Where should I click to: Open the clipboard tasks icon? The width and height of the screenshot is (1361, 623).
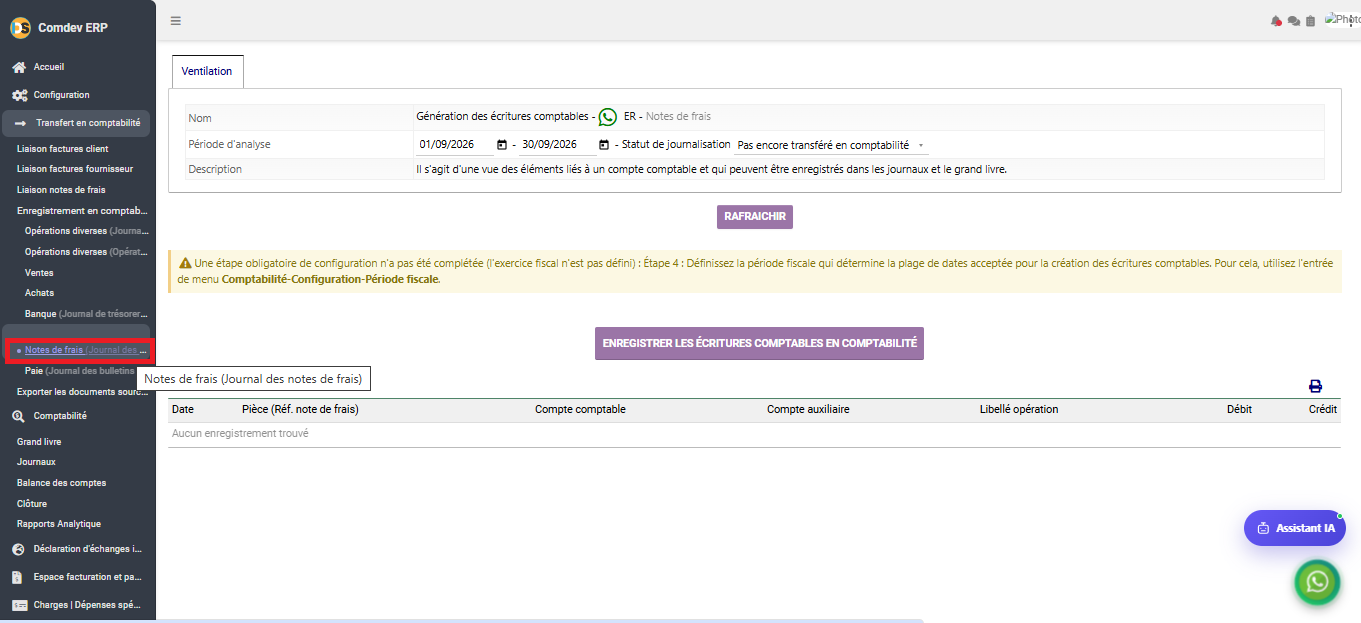click(1310, 21)
